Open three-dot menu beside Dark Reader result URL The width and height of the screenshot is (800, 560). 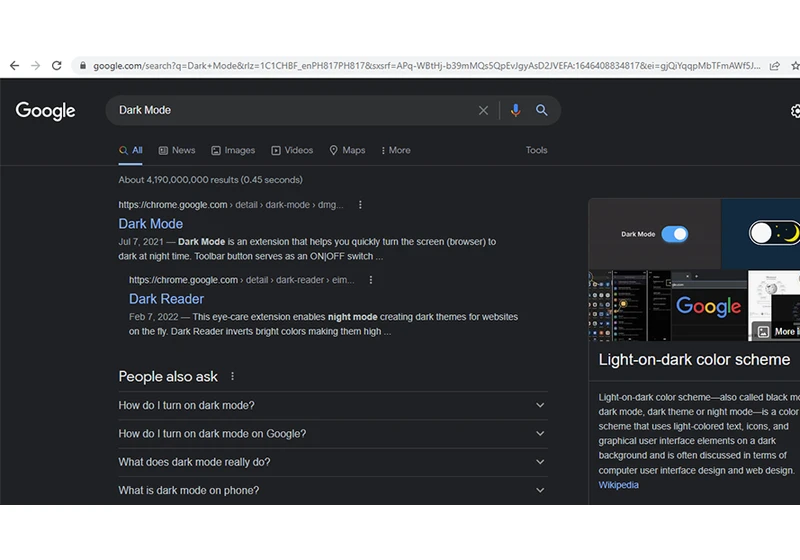(x=371, y=280)
